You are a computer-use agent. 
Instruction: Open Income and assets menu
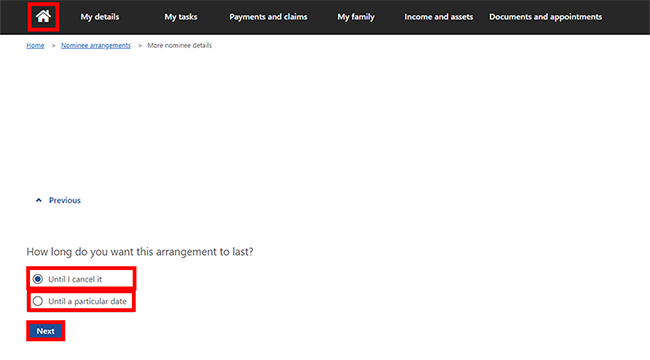click(439, 17)
